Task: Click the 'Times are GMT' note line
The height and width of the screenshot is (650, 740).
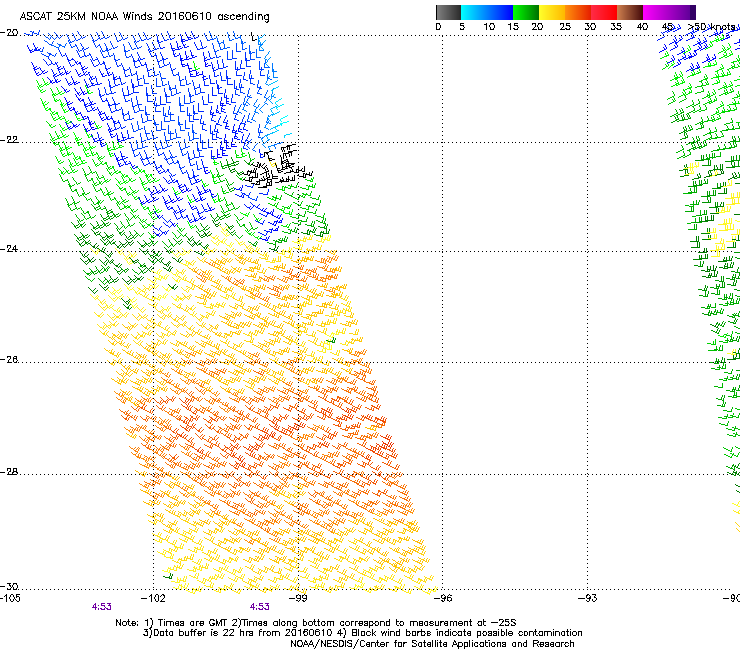Action: (x=316, y=623)
